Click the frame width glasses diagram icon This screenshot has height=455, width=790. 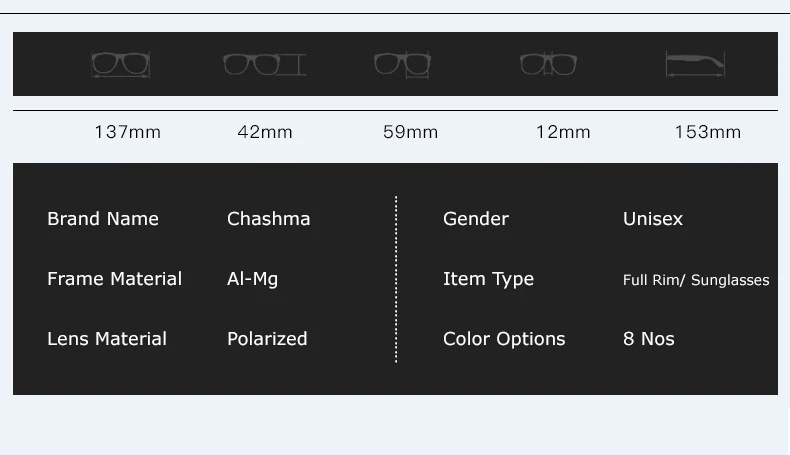tap(121, 65)
